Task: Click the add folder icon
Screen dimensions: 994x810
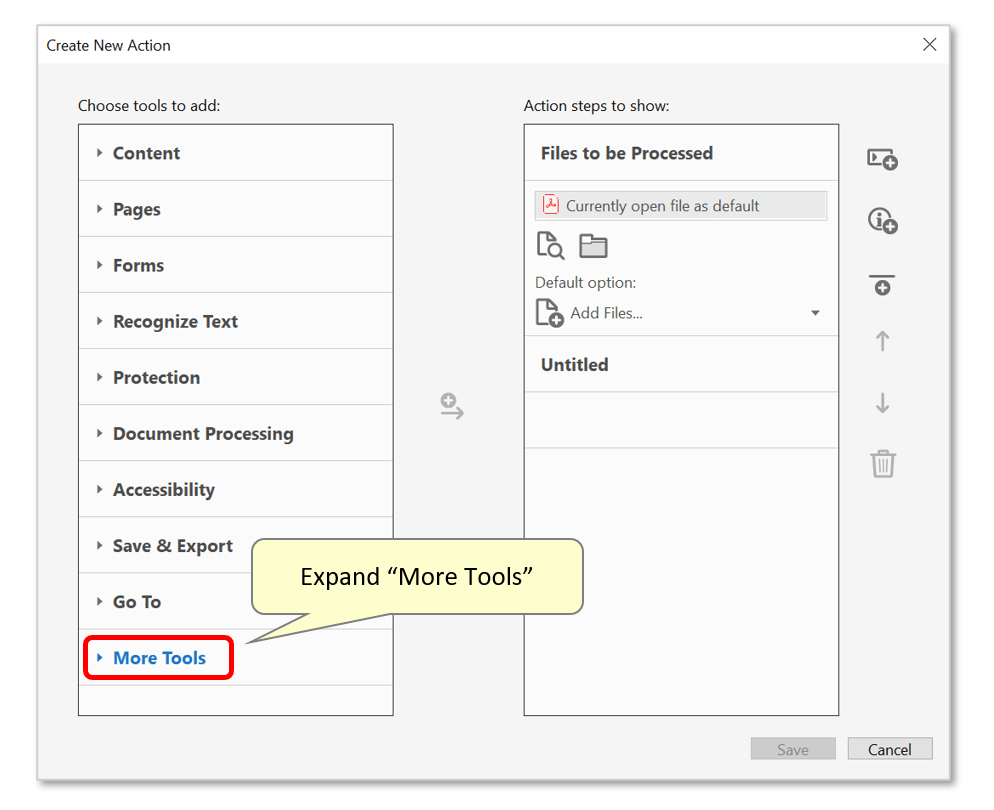Action: tap(593, 246)
